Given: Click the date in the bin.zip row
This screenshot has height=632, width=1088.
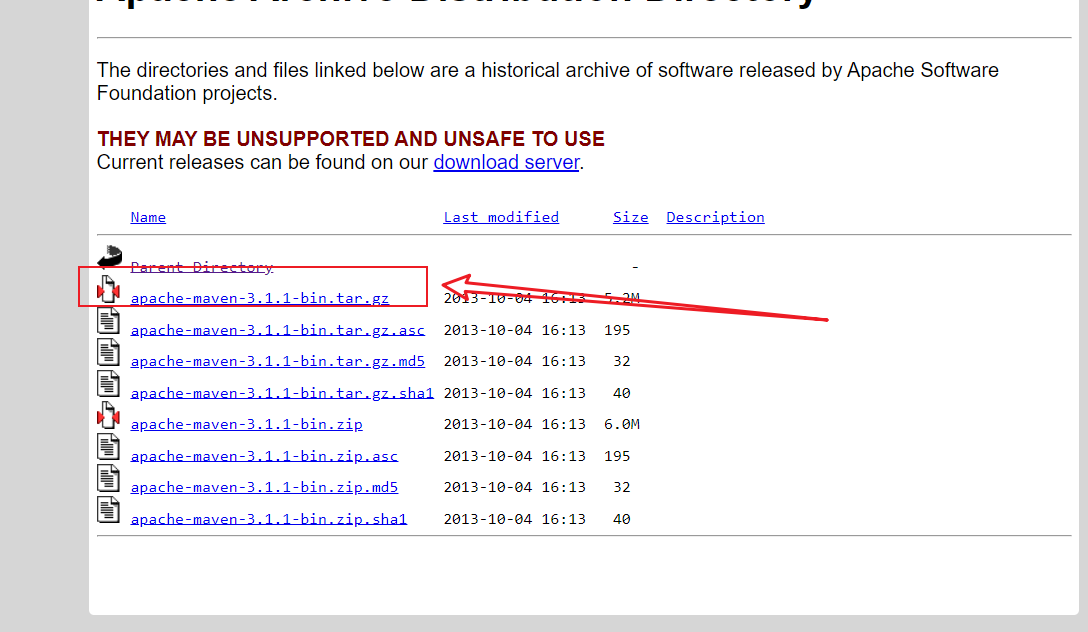Looking at the screenshot, I should click(x=514, y=424).
